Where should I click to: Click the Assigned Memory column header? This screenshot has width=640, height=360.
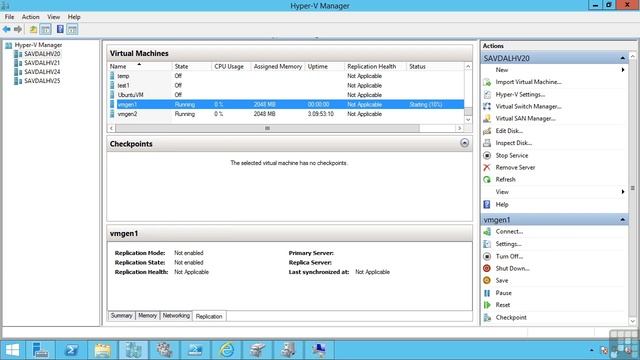click(x=278, y=67)
